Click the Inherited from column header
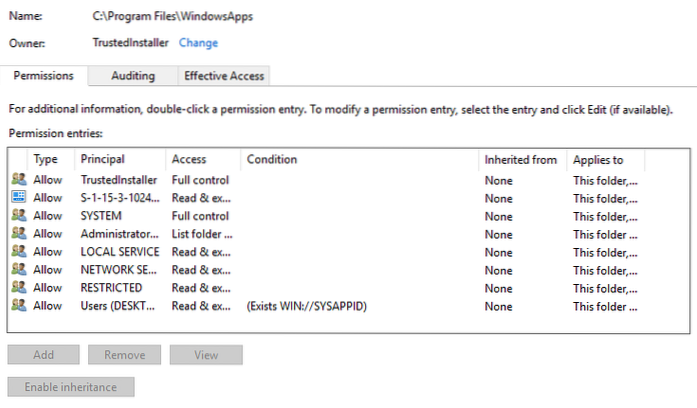Viewport: 697px width, 408px height. [x=520, y=159]
